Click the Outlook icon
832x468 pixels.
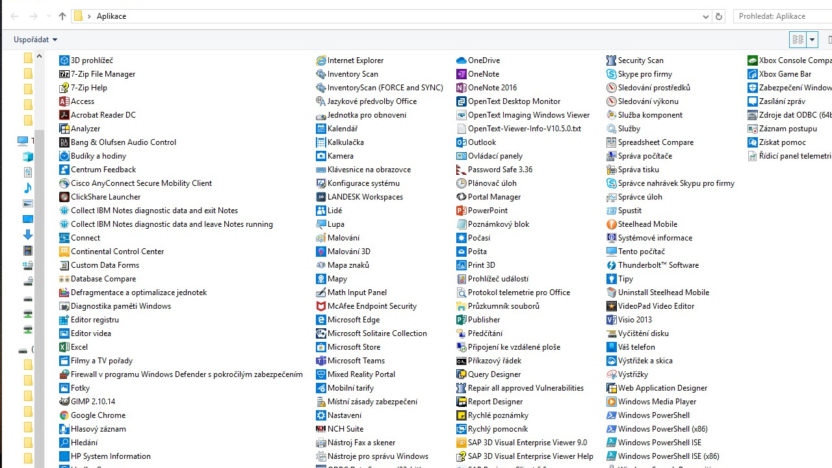(x=461, y=142)
